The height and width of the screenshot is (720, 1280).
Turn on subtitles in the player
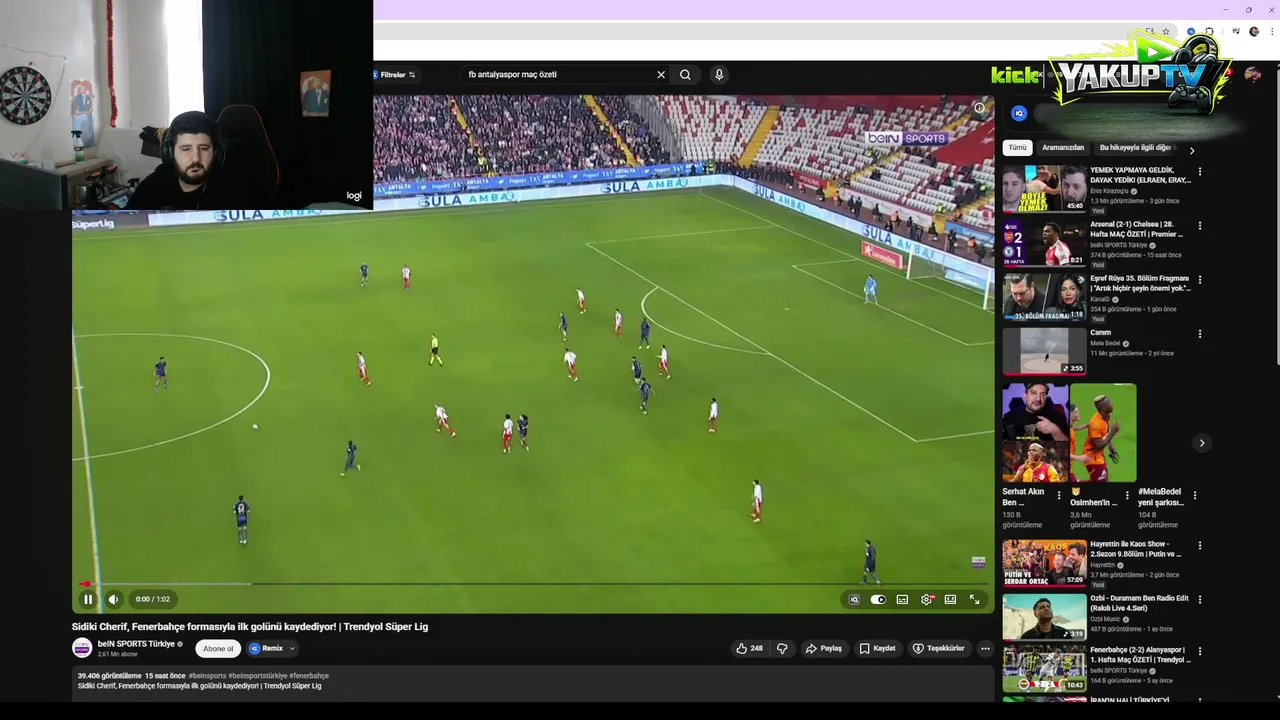point(902,599)
